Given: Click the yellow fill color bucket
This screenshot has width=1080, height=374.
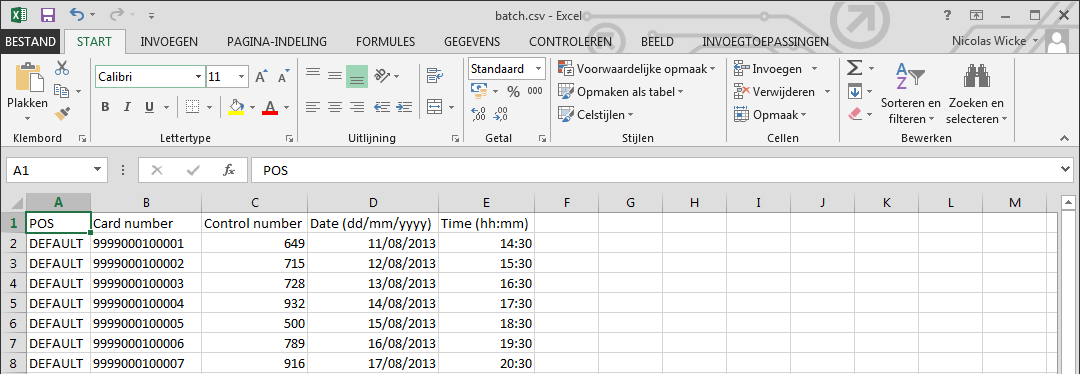Looking at the screenshot, I should click(x=236, y=107).
